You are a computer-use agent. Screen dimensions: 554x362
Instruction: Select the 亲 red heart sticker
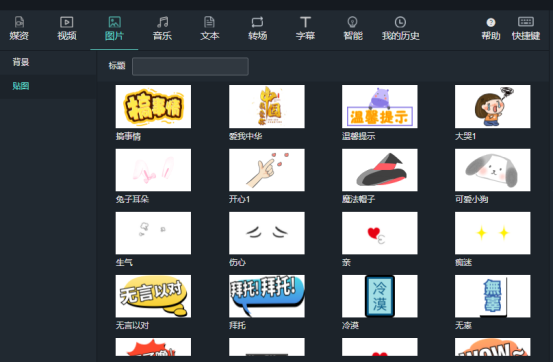(379, 233)
